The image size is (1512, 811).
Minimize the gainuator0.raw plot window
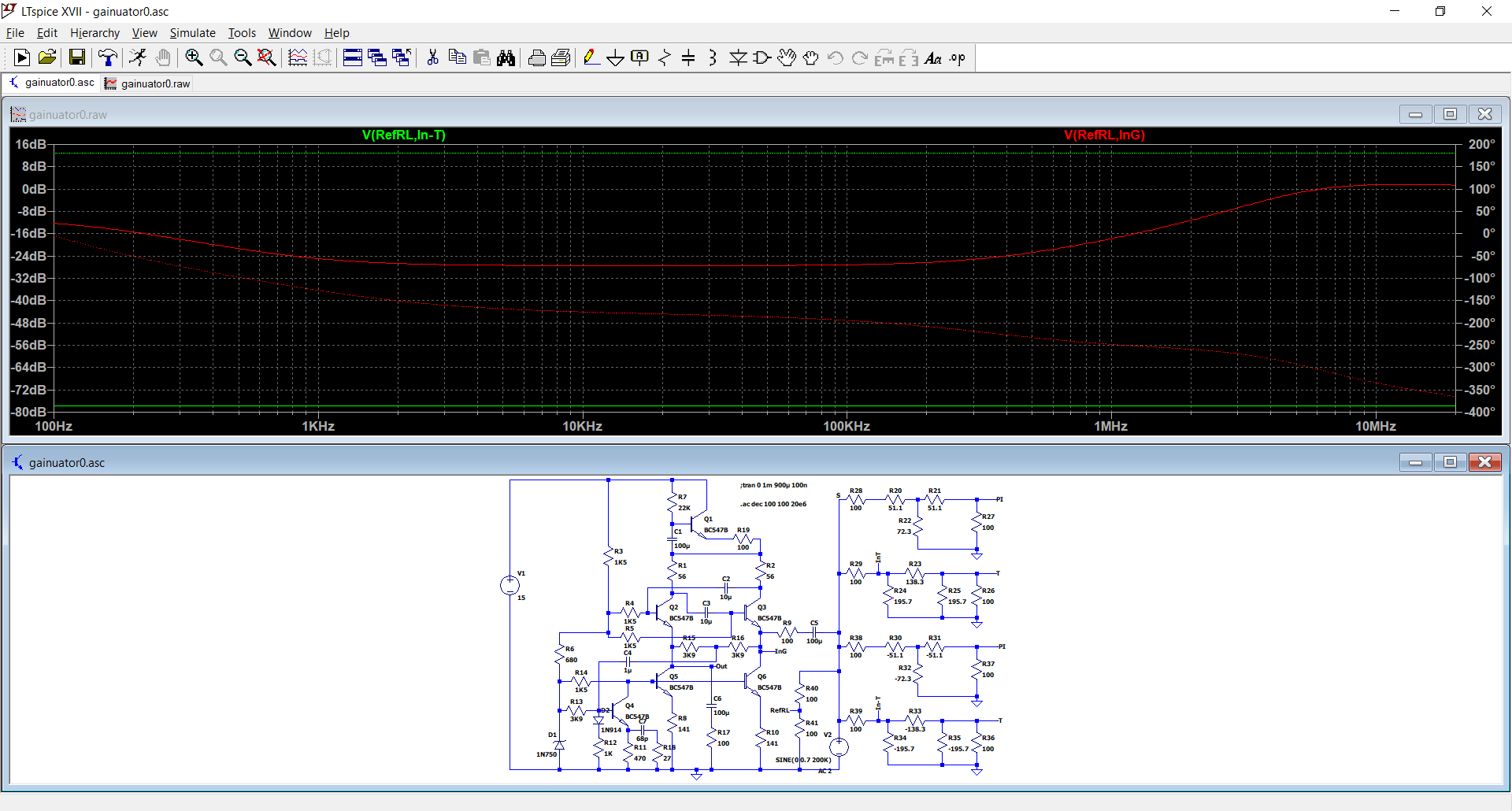(1415, 114)
